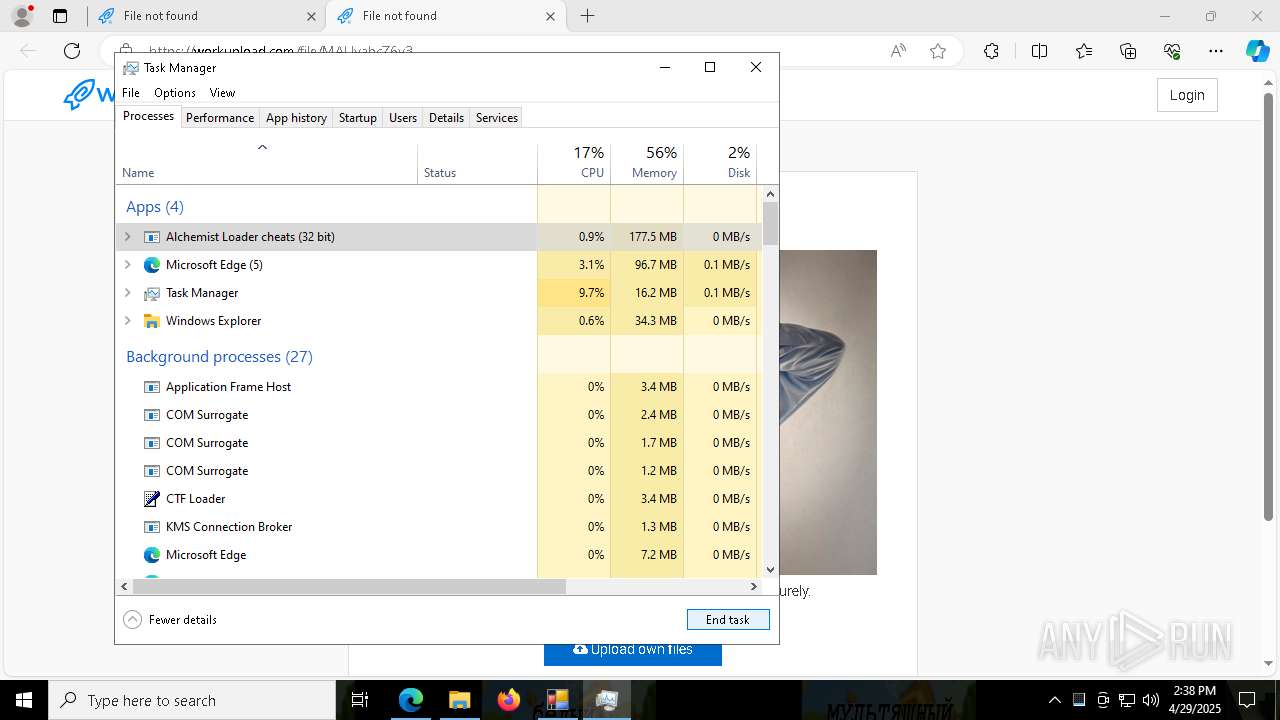Viewport: 1280px width, 720px height.
Task: Select the CTF Loader process row
Action: coord(437,499)
